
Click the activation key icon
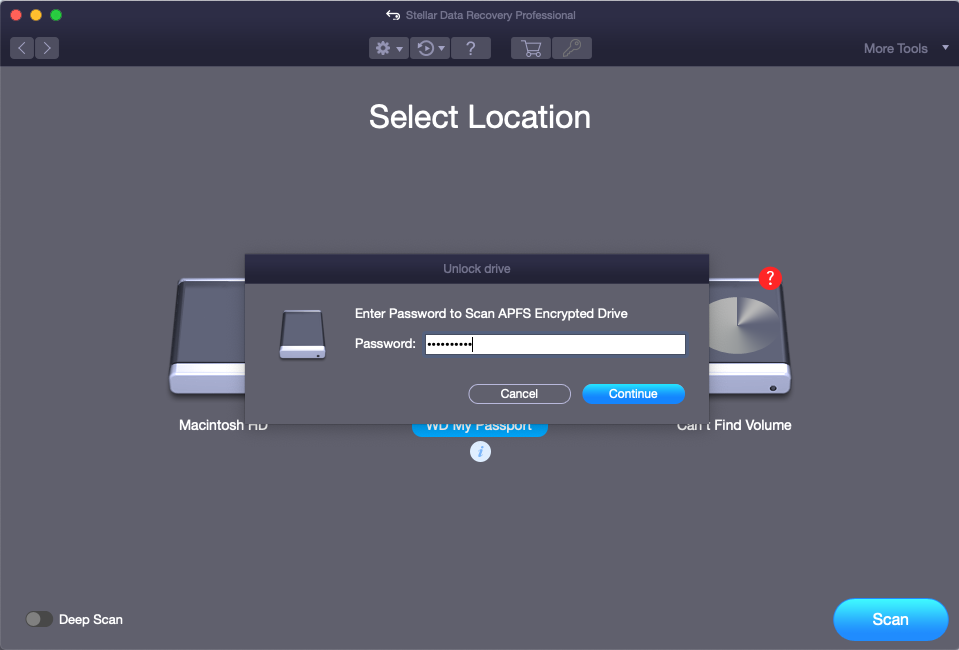tap(572, 48)
